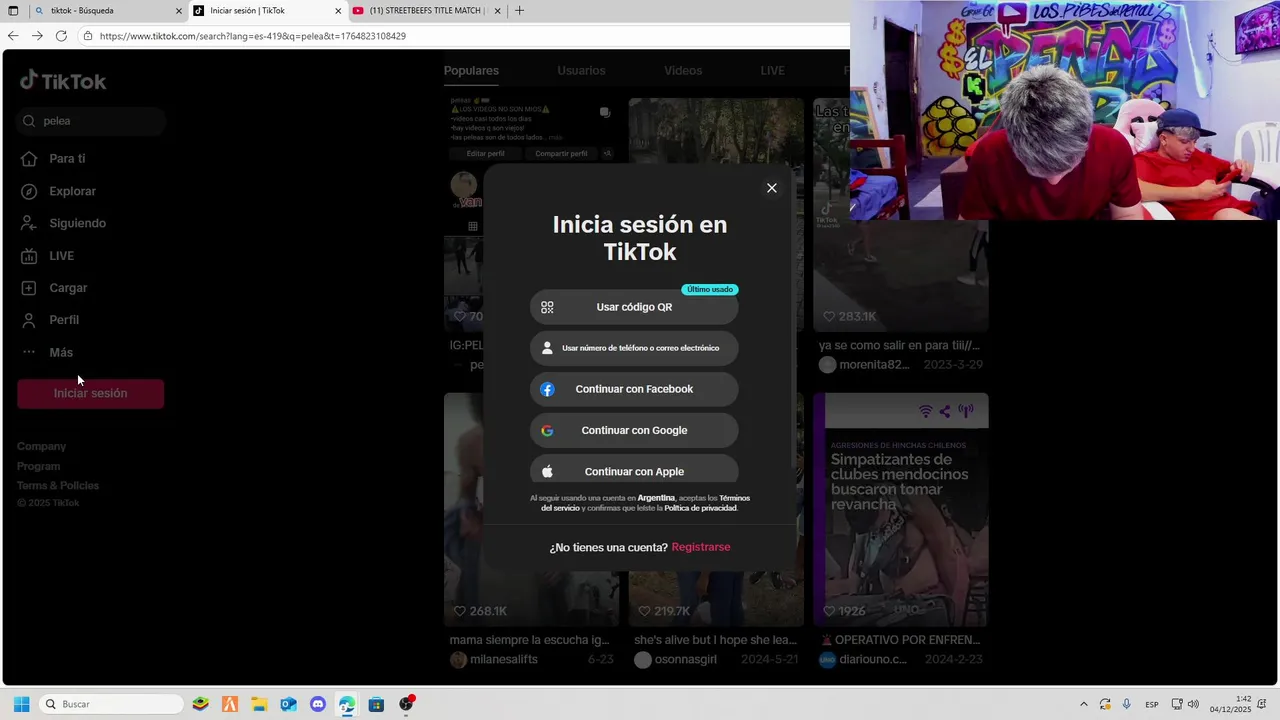Expand Program footer section
This screenshot has height=720, width=1280.
tap(38, 466)
